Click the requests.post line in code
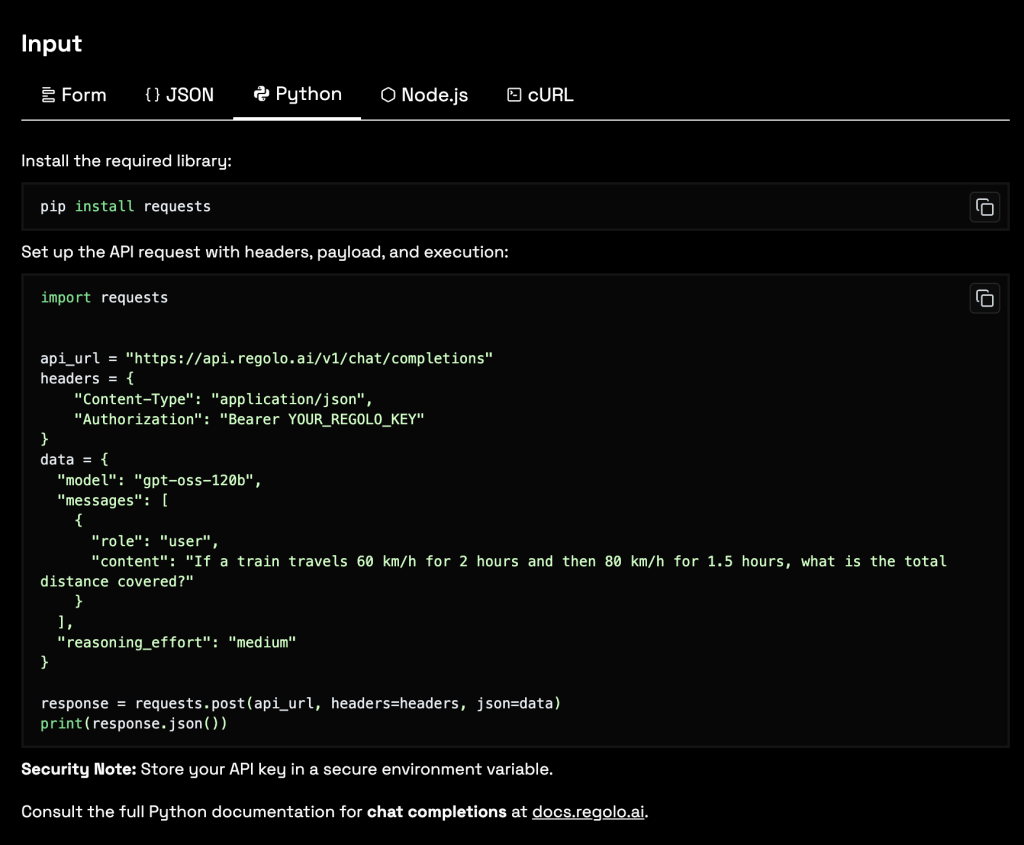The image size is (1024, 845). (300, 703)
